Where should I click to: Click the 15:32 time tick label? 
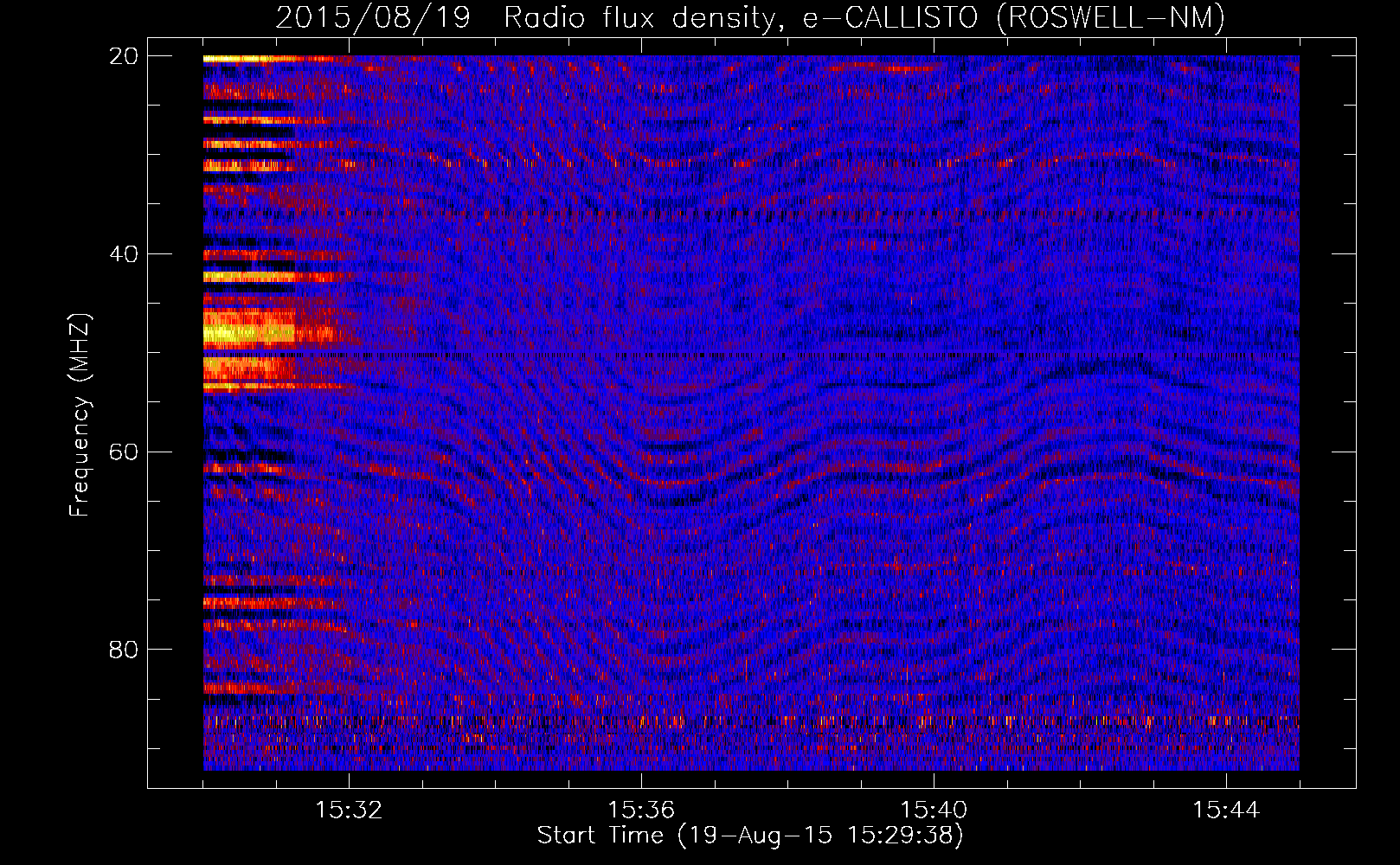pos(349,810)
